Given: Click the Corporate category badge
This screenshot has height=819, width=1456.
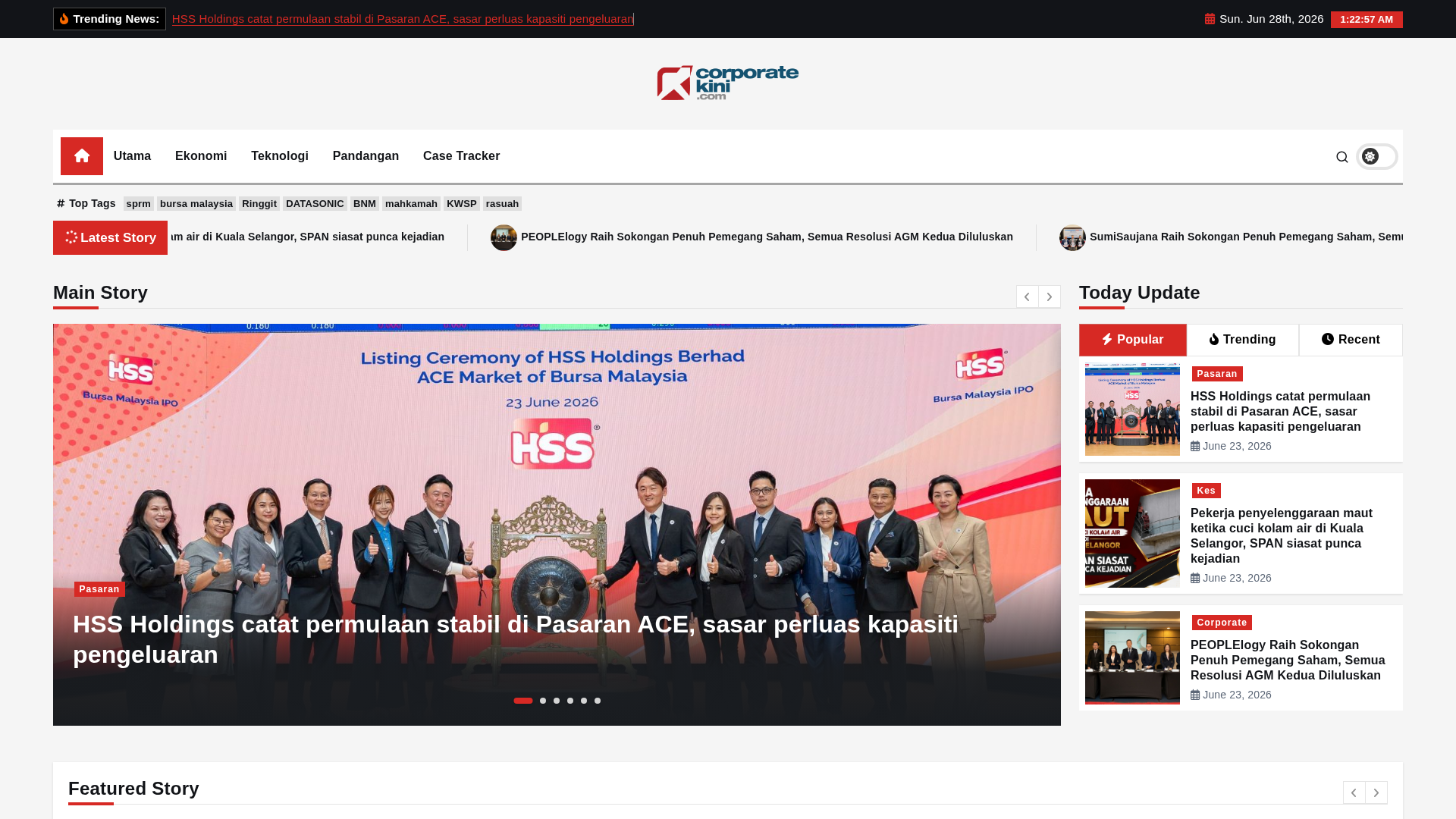Looking at the screenshot, I should (x=1222, y=623).
